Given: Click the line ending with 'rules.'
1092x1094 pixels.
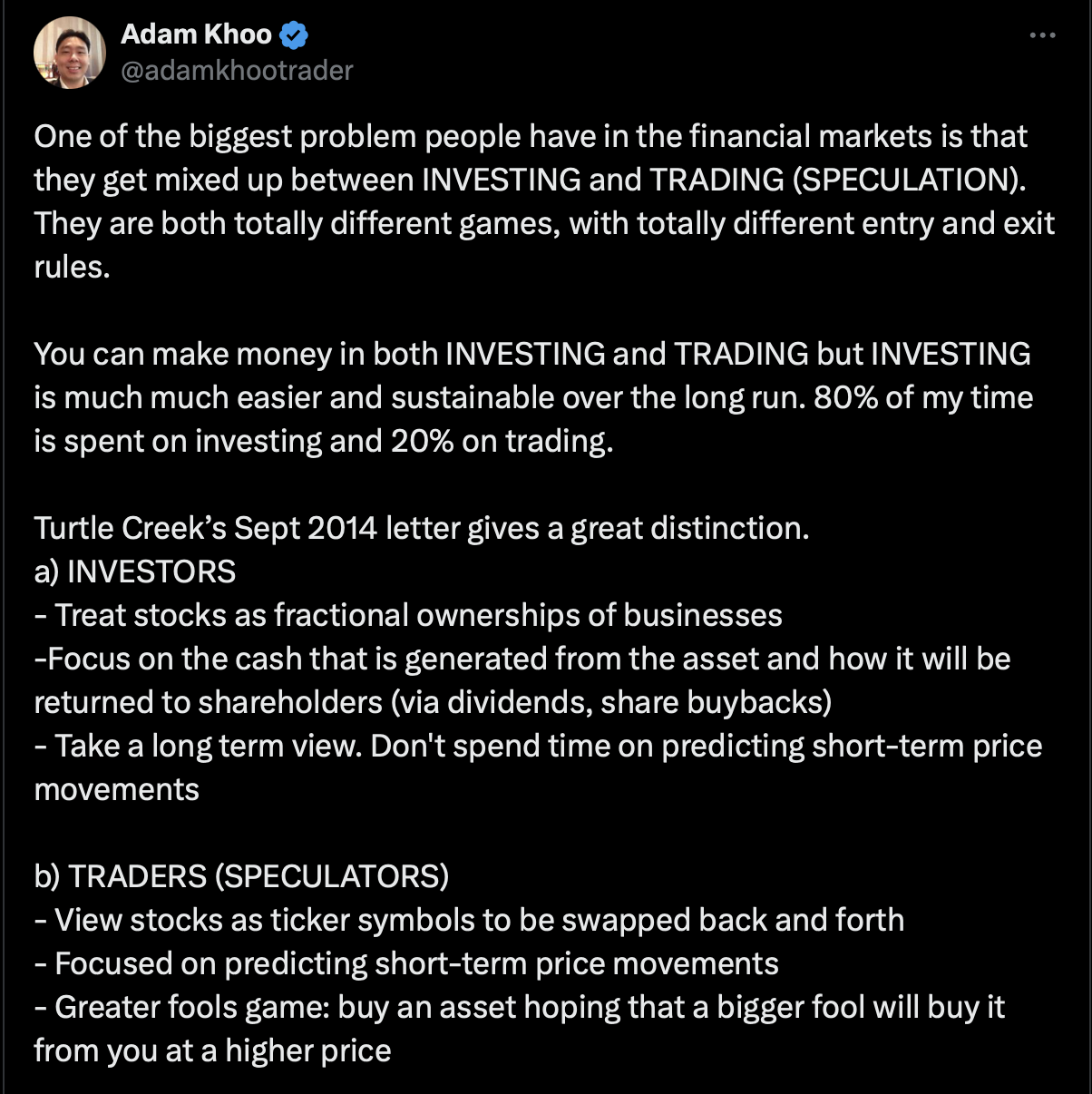Looking at the screenshot, I should click(x=72, y=267).
